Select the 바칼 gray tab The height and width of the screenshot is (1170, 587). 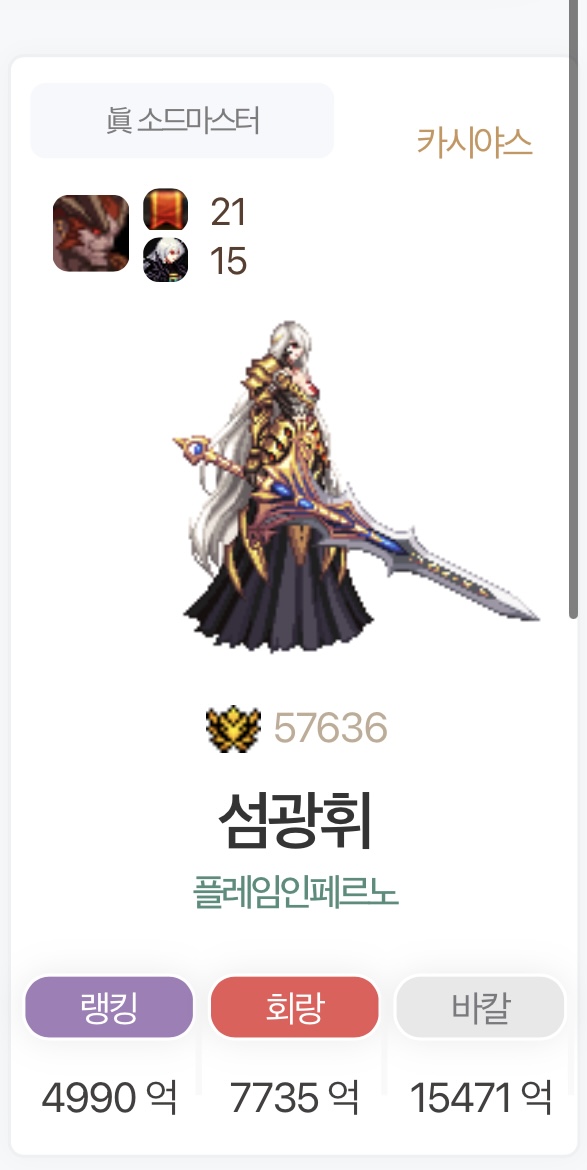(x=480, y=1007)
